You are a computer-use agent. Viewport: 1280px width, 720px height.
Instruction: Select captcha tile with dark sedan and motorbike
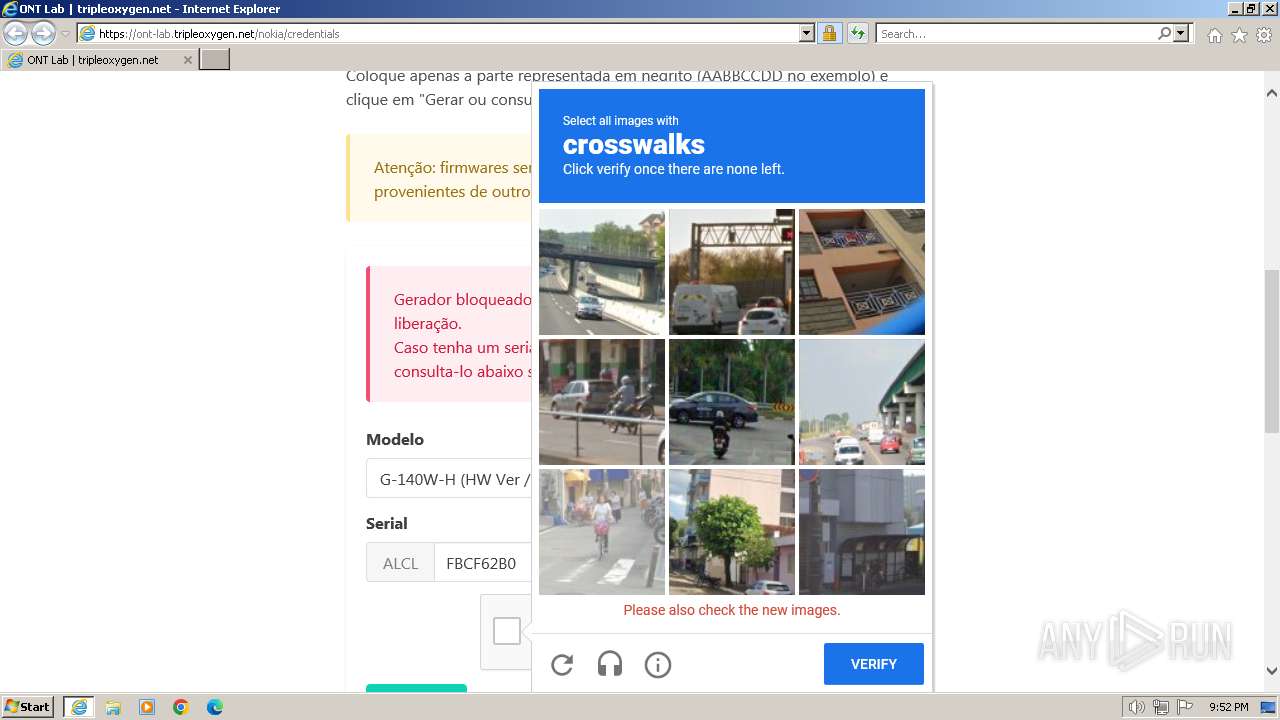pyautogui.click(x=732, y=402)
